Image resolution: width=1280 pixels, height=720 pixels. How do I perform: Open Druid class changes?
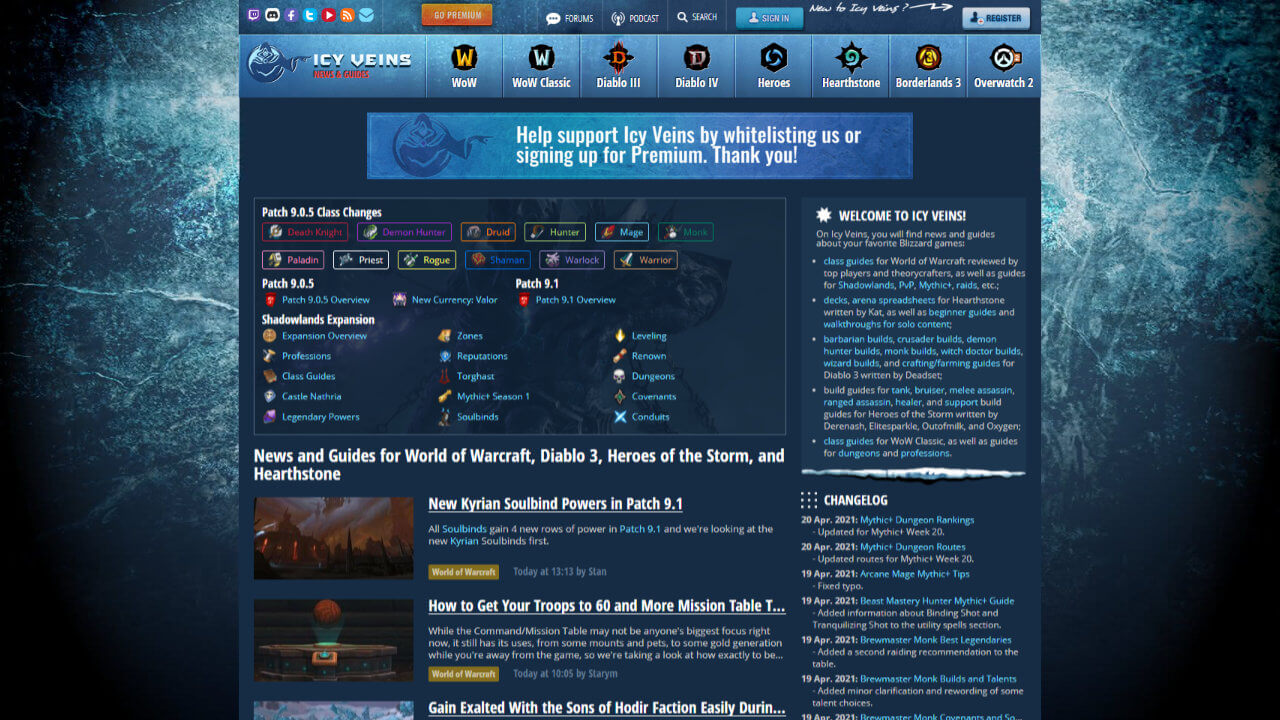pos(488,232)
